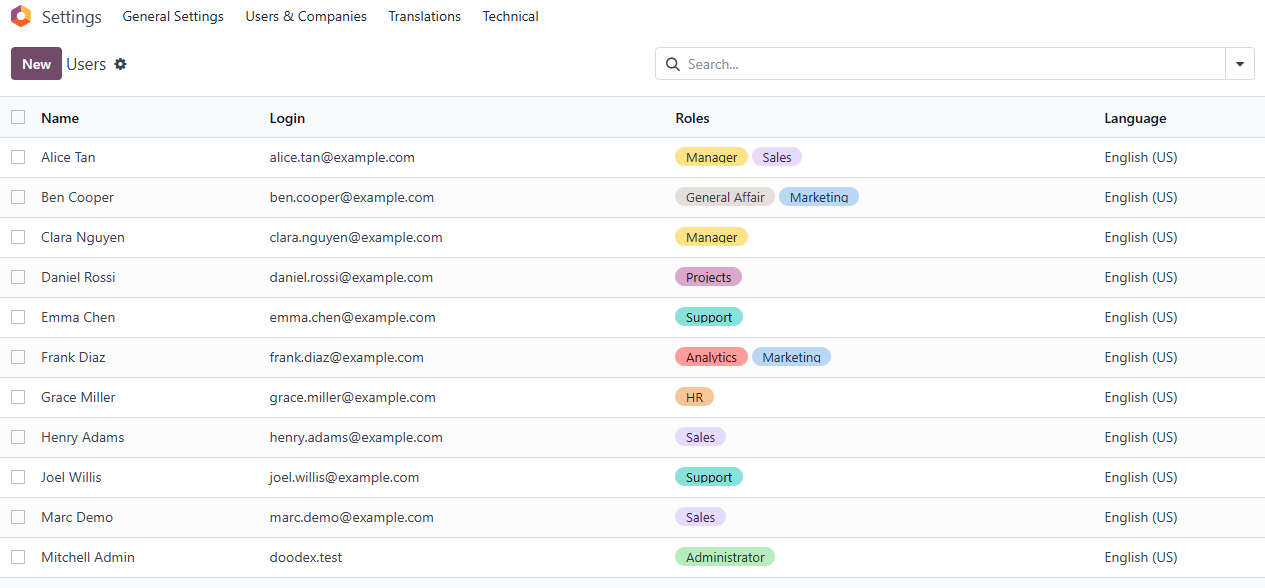Screen dimensions: 1265x588
Task: Click login frank.diaz@example.com
Action: pos(346,357)
